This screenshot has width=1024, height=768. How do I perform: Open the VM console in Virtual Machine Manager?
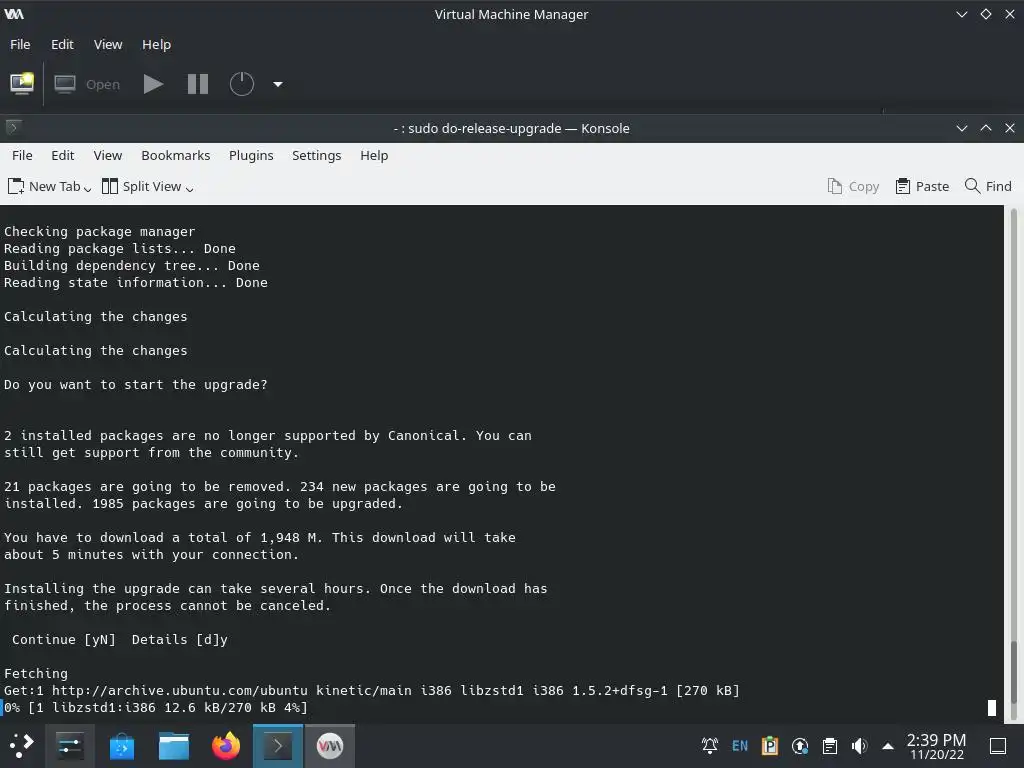tap(88, 84)
